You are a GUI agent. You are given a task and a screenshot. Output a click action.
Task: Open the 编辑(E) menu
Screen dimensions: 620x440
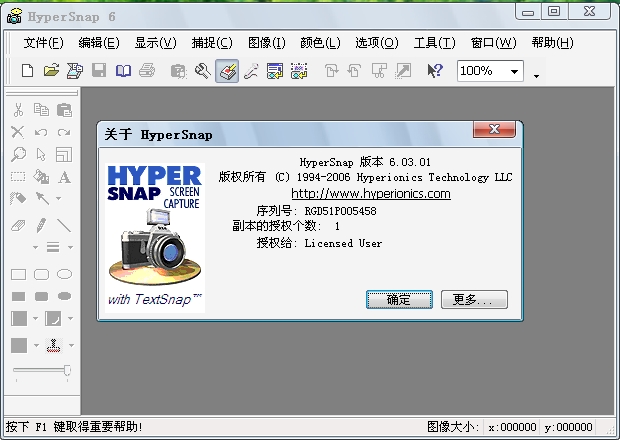click(x=99, y=42)
